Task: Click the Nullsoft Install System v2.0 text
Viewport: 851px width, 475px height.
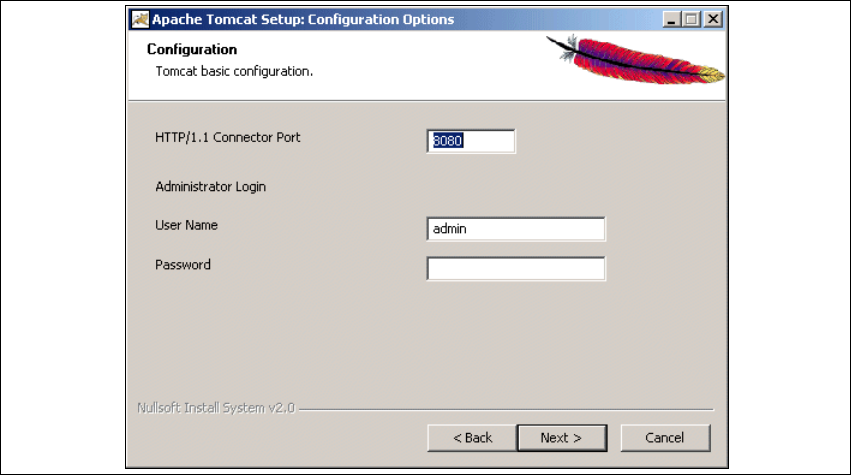Action: (215, 408)
